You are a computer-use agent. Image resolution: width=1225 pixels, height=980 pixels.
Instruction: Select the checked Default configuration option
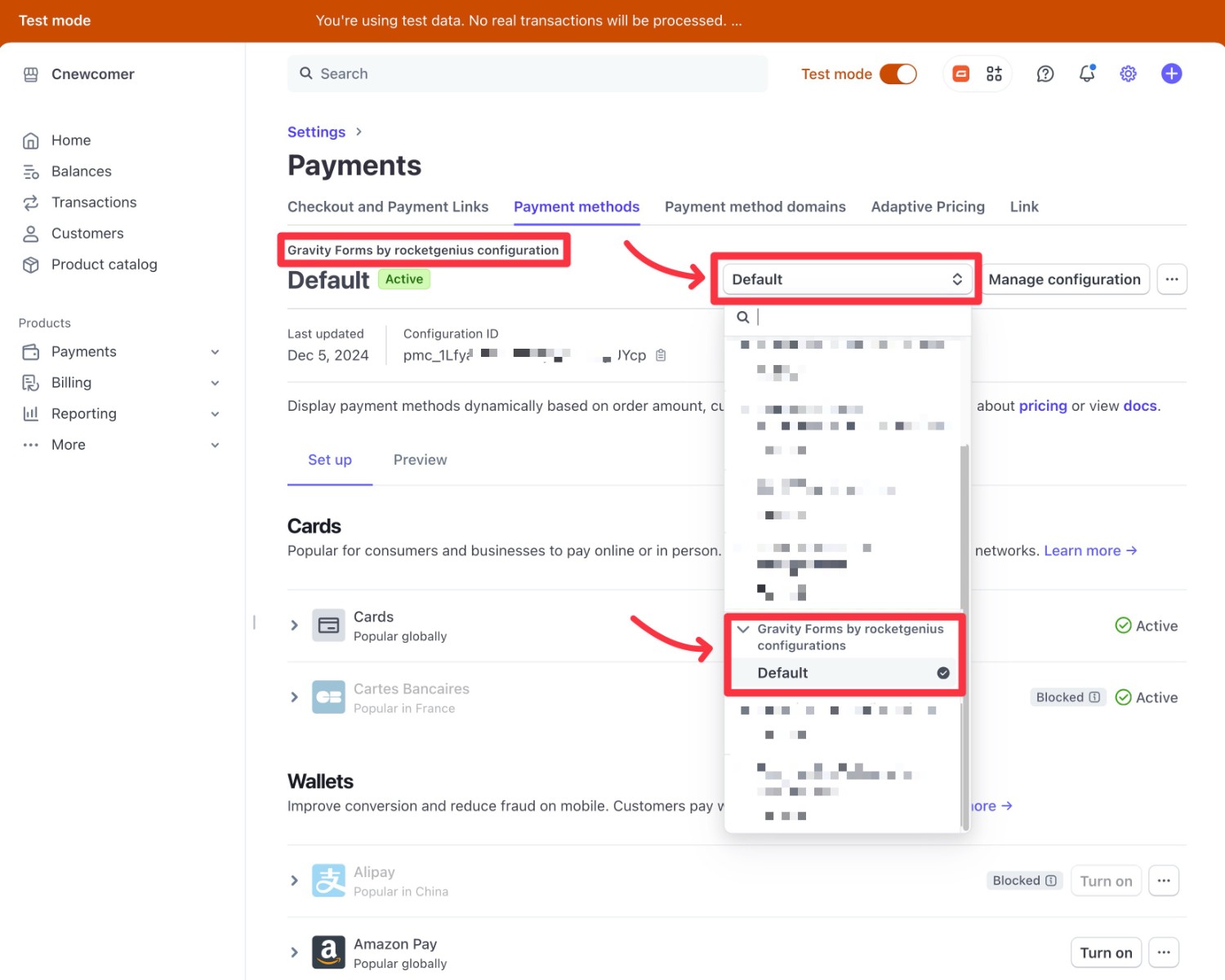coord(845,673)
